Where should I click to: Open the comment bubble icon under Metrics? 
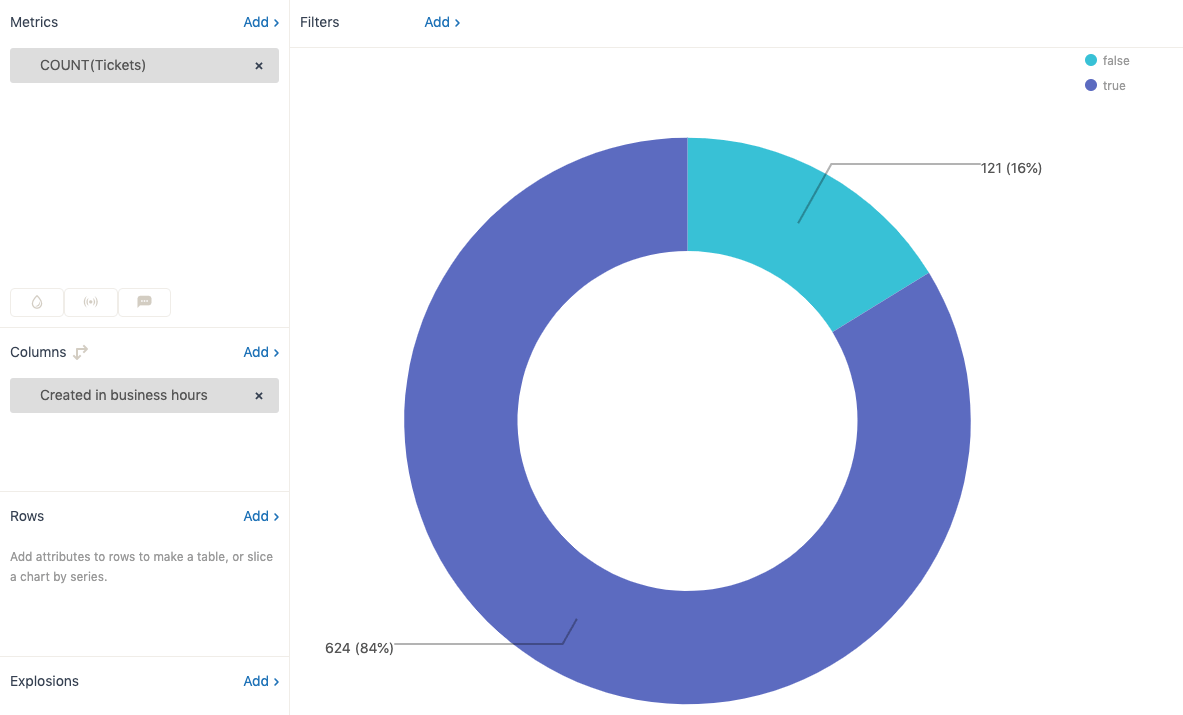(x=144, y=302)
